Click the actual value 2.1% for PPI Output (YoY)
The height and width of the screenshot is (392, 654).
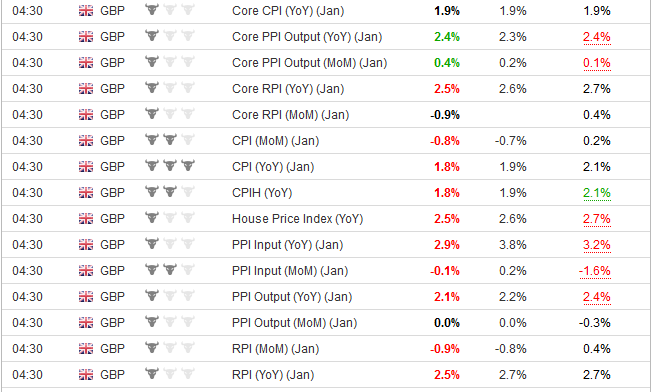click(x=447, y=297)
